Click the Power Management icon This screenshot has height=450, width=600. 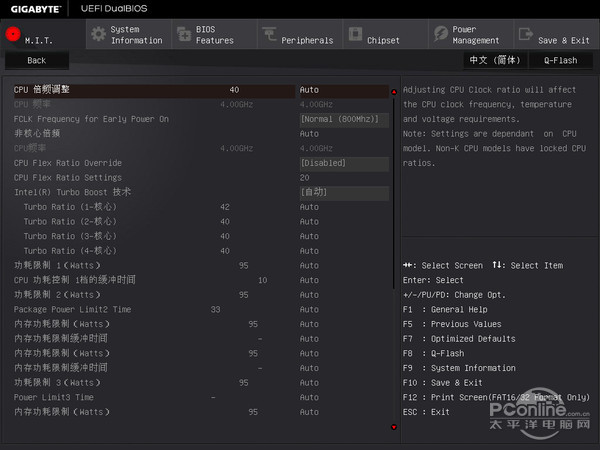441,34
